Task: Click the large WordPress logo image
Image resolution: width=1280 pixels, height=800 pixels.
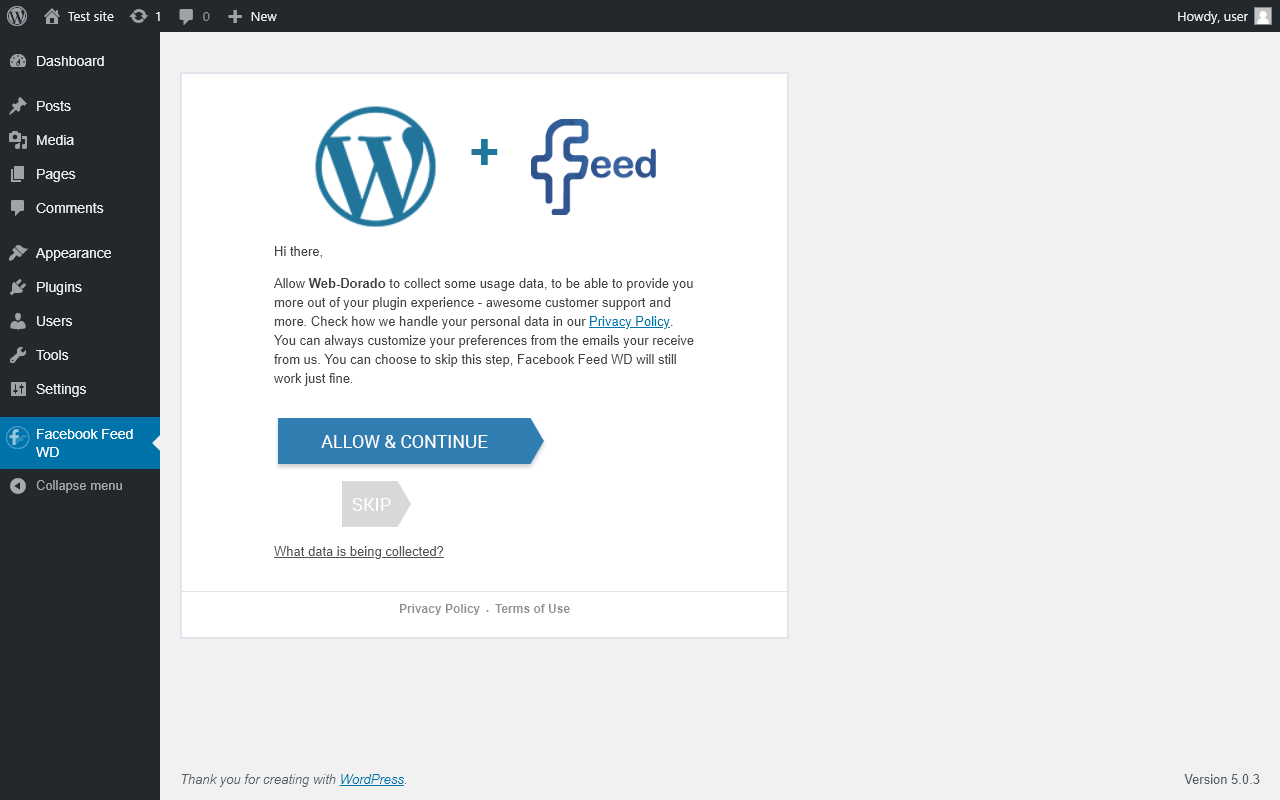Action: point(375,166)
